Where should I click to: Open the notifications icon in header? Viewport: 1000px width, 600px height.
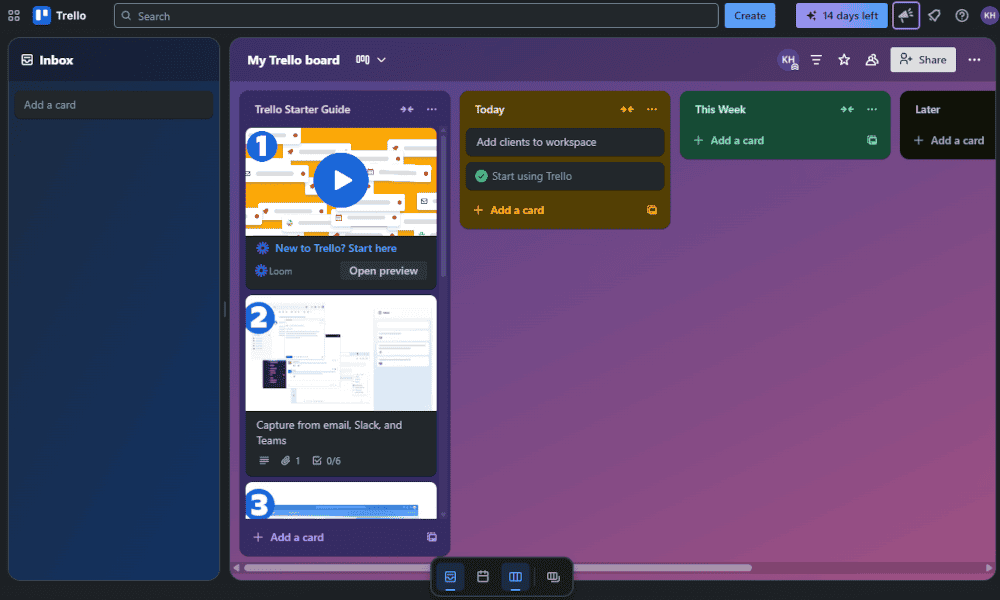[x=934, y=16]
